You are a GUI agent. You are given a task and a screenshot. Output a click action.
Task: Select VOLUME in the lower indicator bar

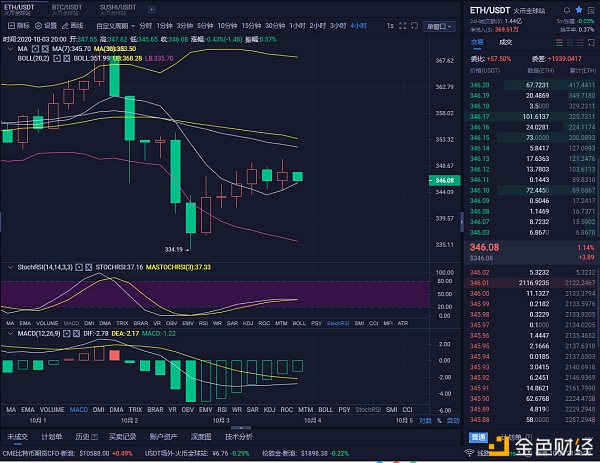[x=52, y=409]
